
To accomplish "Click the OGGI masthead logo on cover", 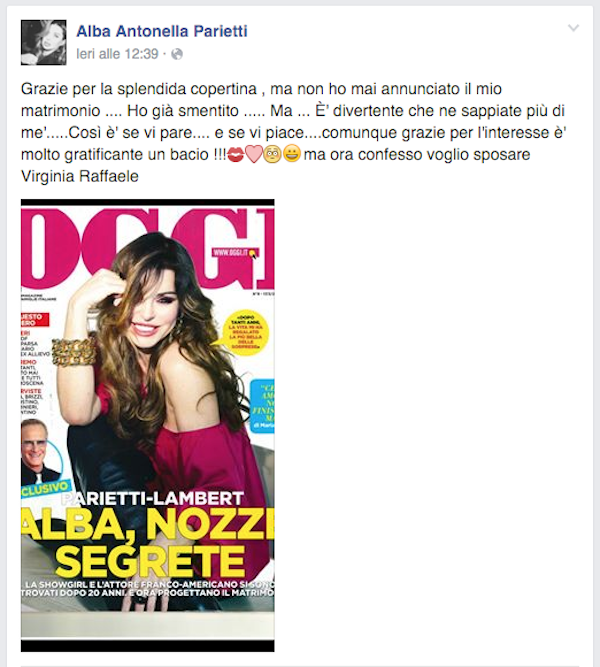I will pyautogui.click(x=148, y=248).
